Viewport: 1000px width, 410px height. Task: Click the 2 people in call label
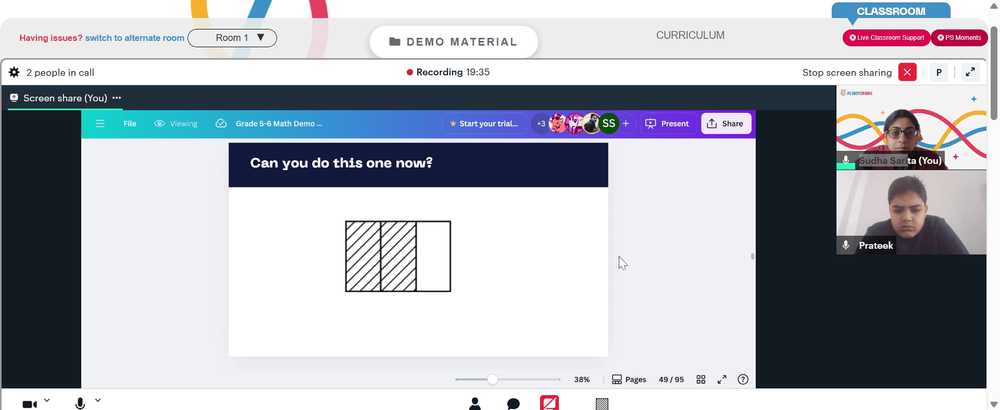click(60, 73)
